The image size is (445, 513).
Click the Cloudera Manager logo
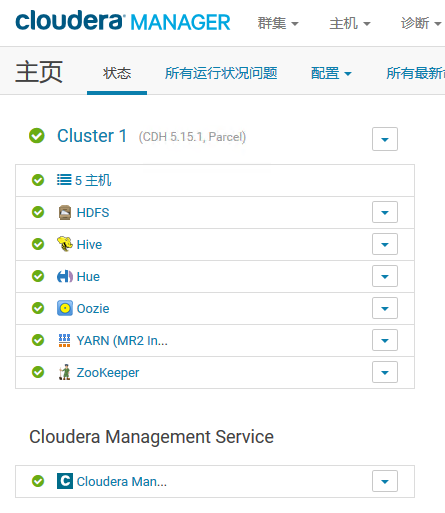[x=123, y=21]
